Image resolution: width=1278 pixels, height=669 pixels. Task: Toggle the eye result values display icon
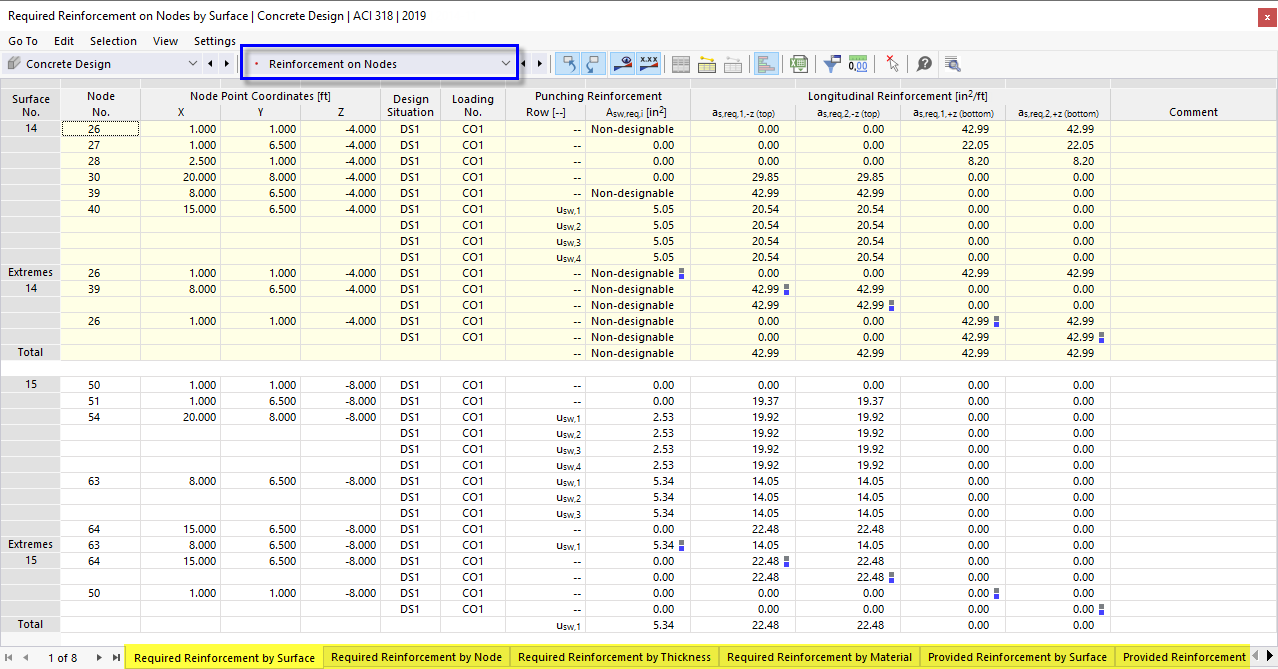click(x=622, y=63)
